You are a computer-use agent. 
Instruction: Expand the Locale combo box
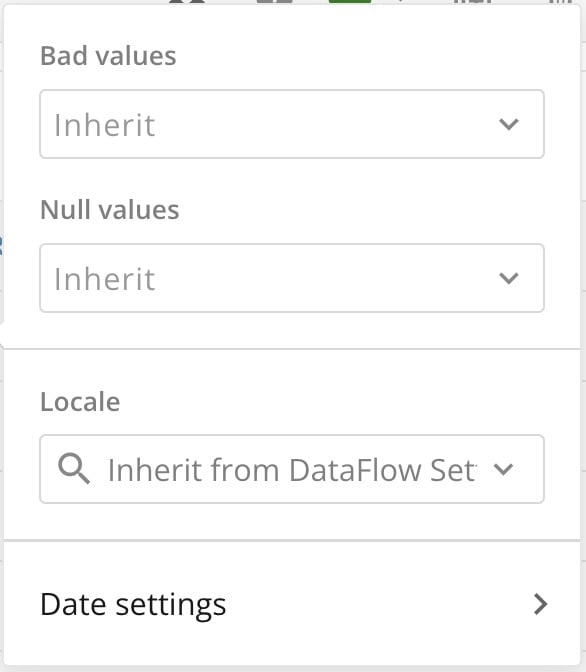292,469
